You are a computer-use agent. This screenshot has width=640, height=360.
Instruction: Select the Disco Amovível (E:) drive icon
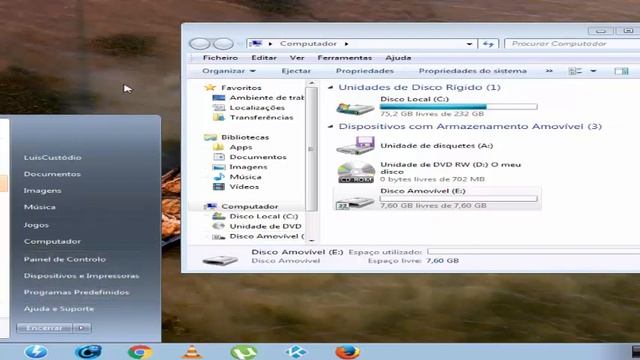coord(355,201)
